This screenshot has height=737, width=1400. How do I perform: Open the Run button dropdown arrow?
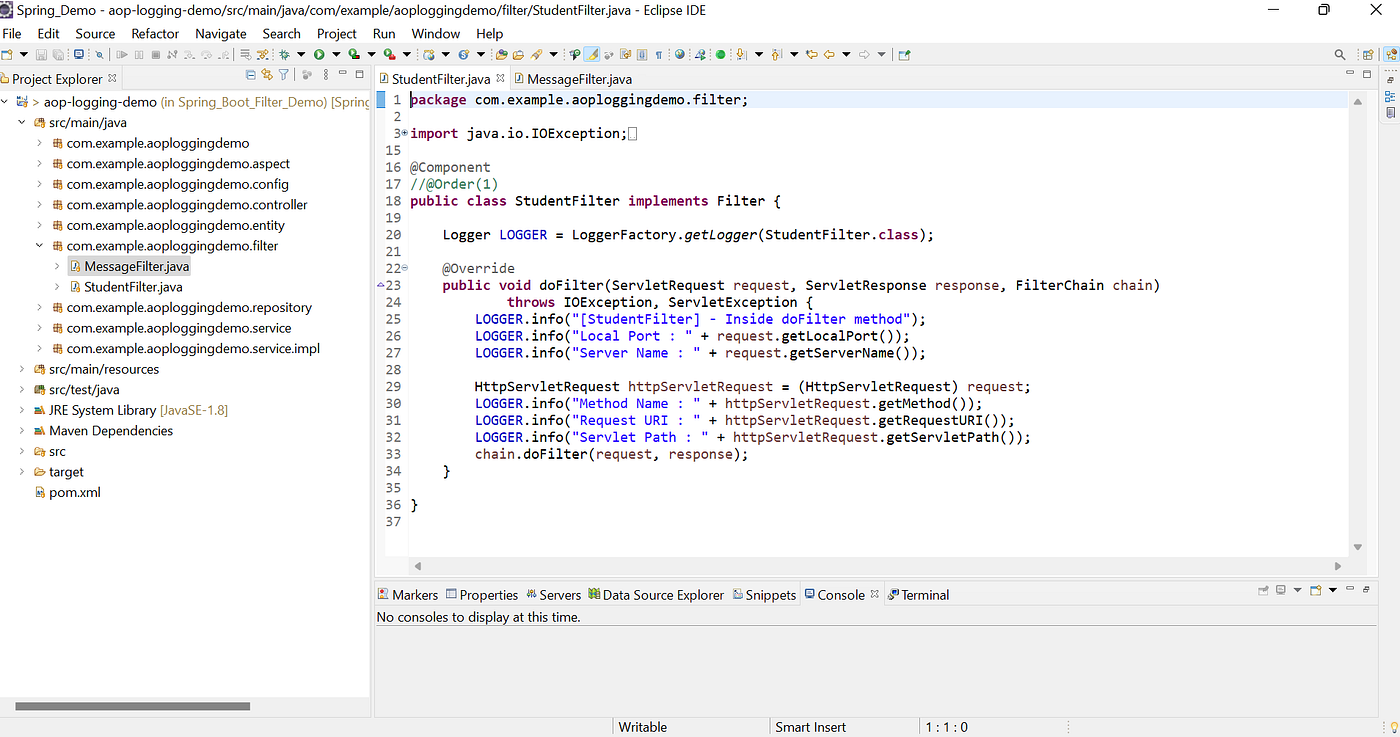pos(336,54)
